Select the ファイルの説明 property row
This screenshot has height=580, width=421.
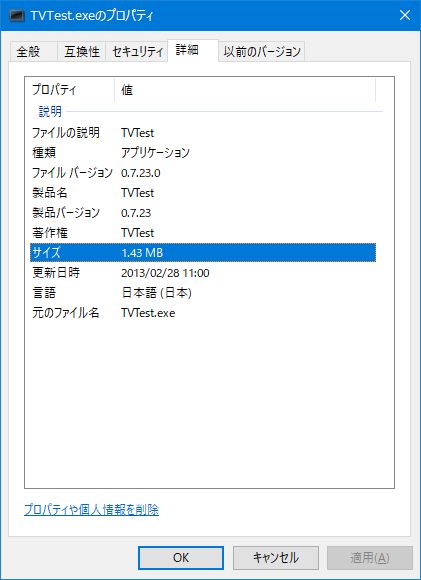pos(203,132)
